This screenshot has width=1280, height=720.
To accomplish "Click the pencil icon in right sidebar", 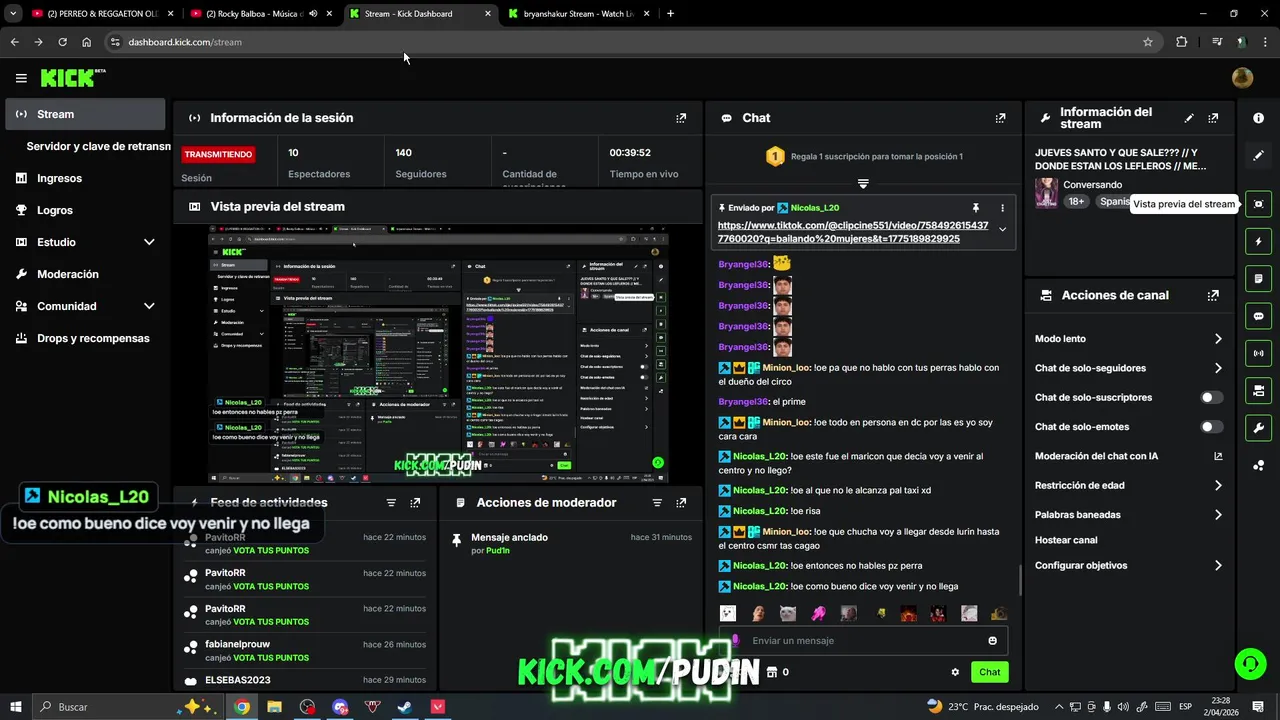I will [x=1258, y=155].
